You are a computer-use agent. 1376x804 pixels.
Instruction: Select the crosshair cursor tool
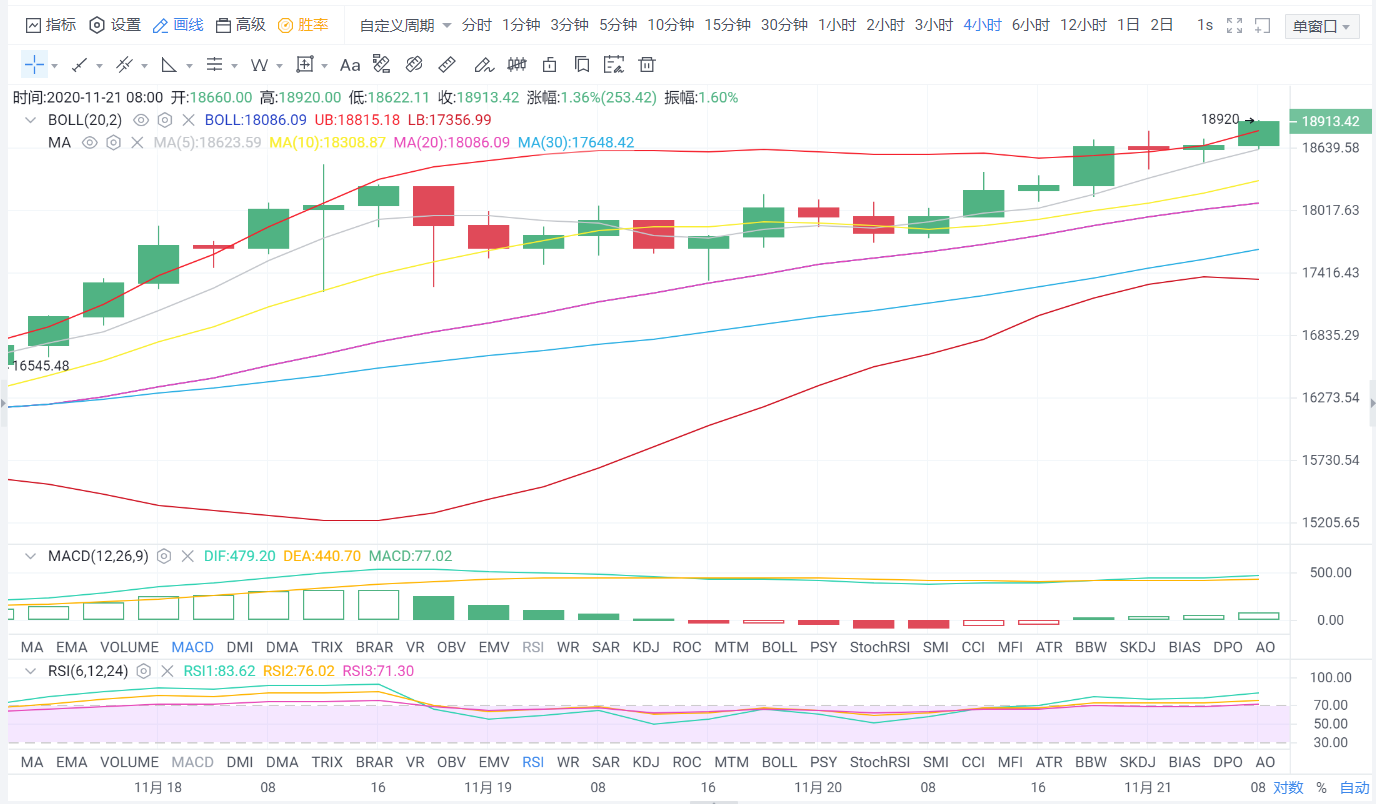point(34,65)
